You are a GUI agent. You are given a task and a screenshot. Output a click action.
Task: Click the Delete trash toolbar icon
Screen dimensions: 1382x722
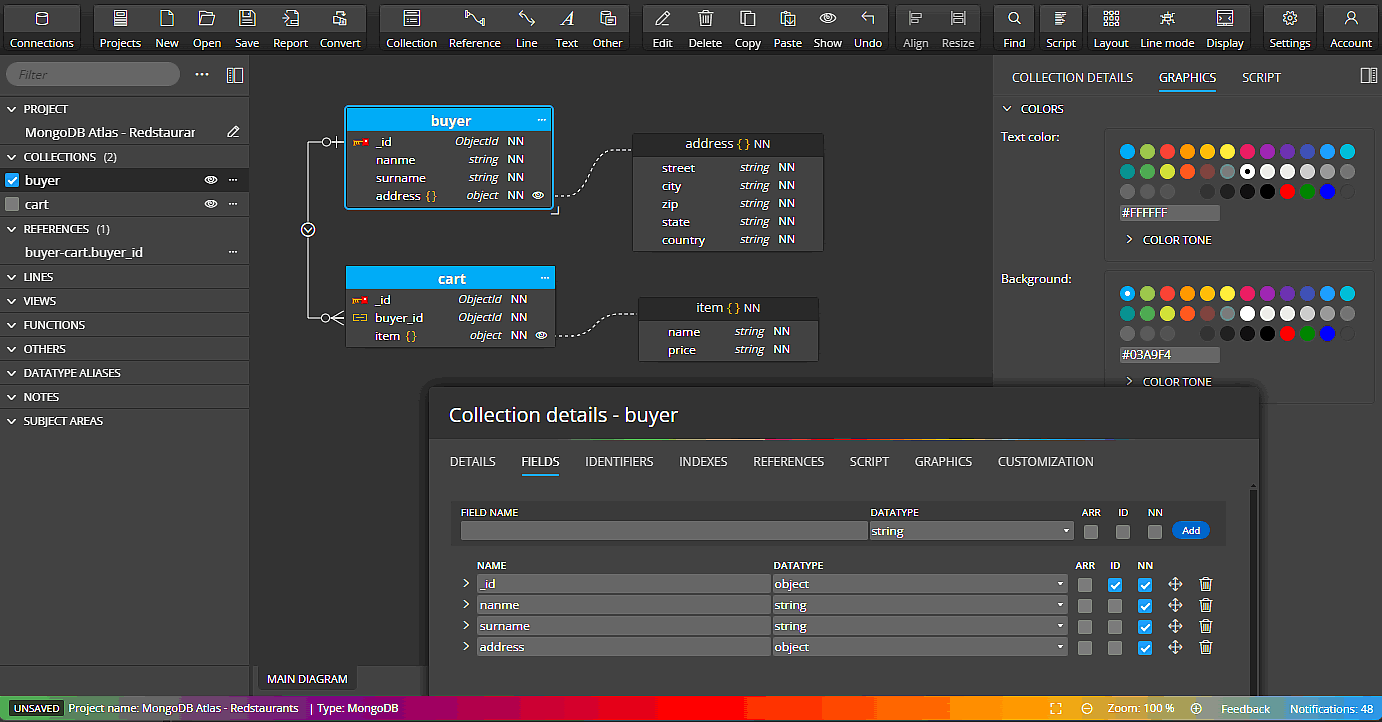tap(705, 28)
